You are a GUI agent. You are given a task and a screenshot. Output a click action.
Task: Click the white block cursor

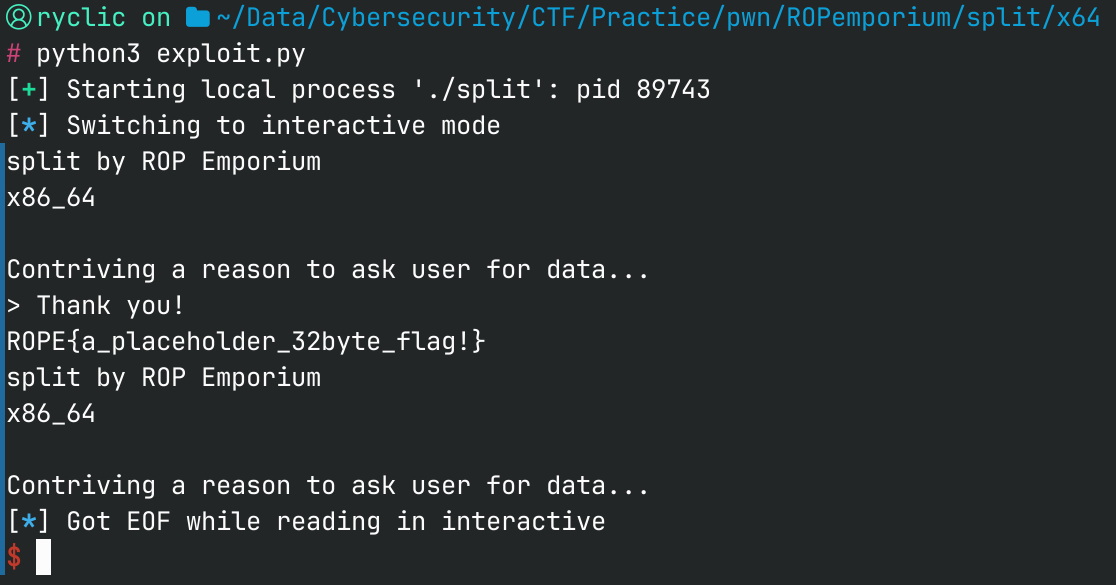(x=43, y=557)
